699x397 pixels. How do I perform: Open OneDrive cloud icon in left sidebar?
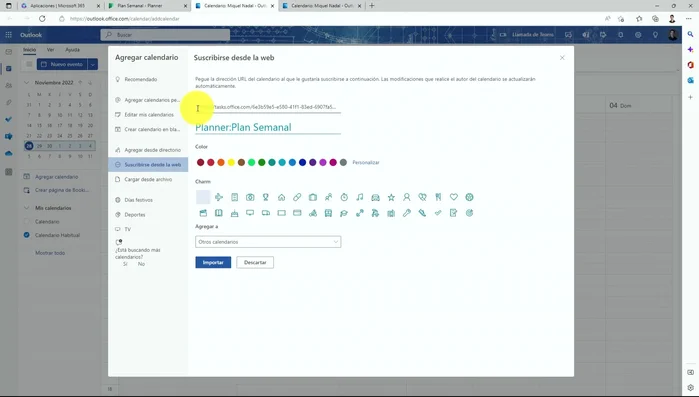(x=8, y=153)
